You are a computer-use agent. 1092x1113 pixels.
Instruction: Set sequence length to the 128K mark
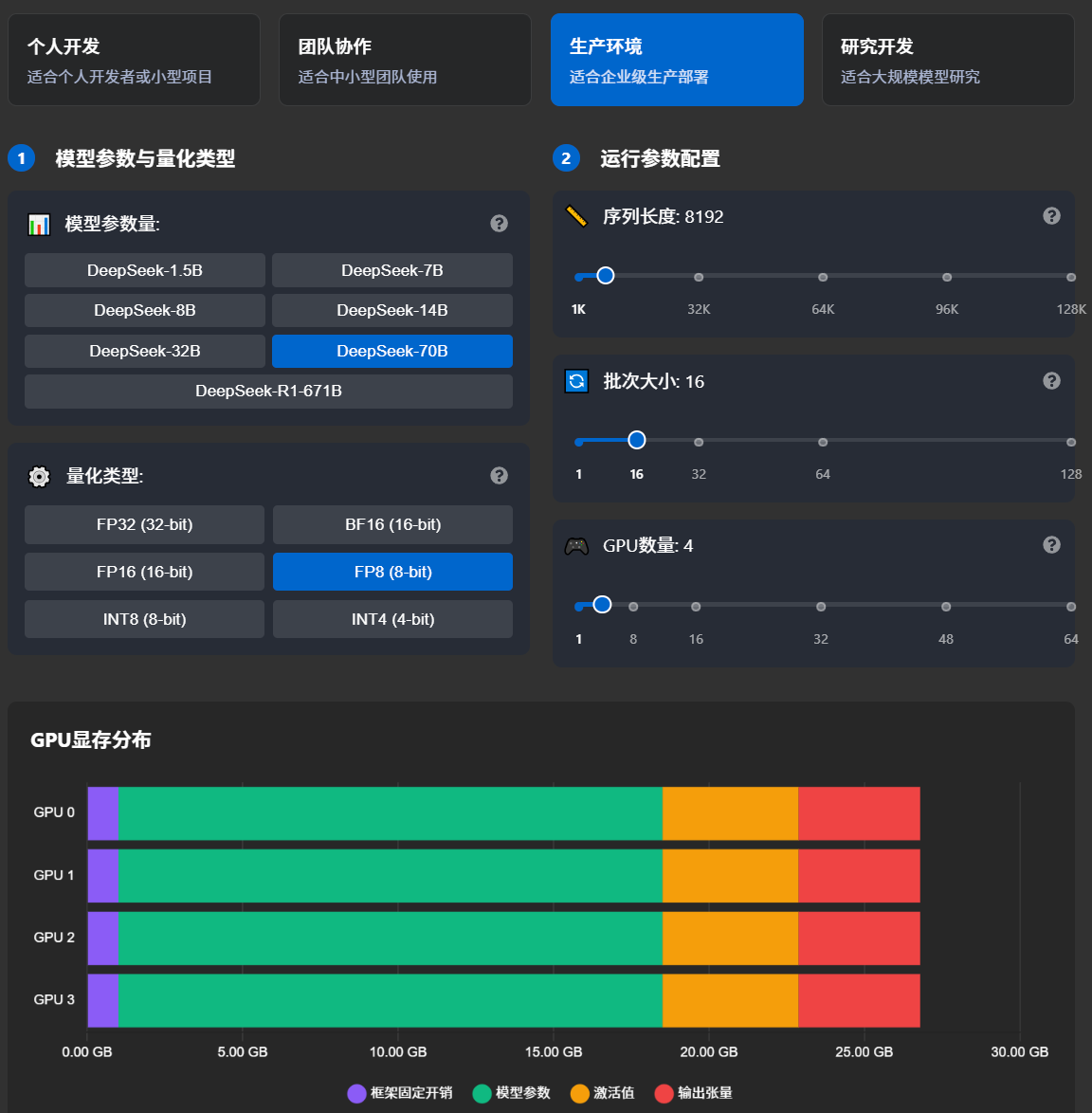tap(1071, 277)
